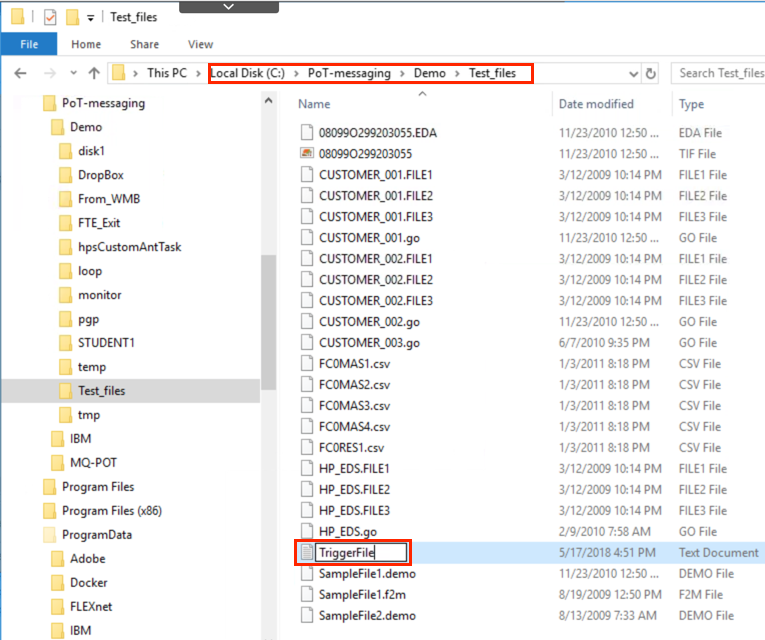
Task: Click This PC in the address bar
Action: [167, 73]
